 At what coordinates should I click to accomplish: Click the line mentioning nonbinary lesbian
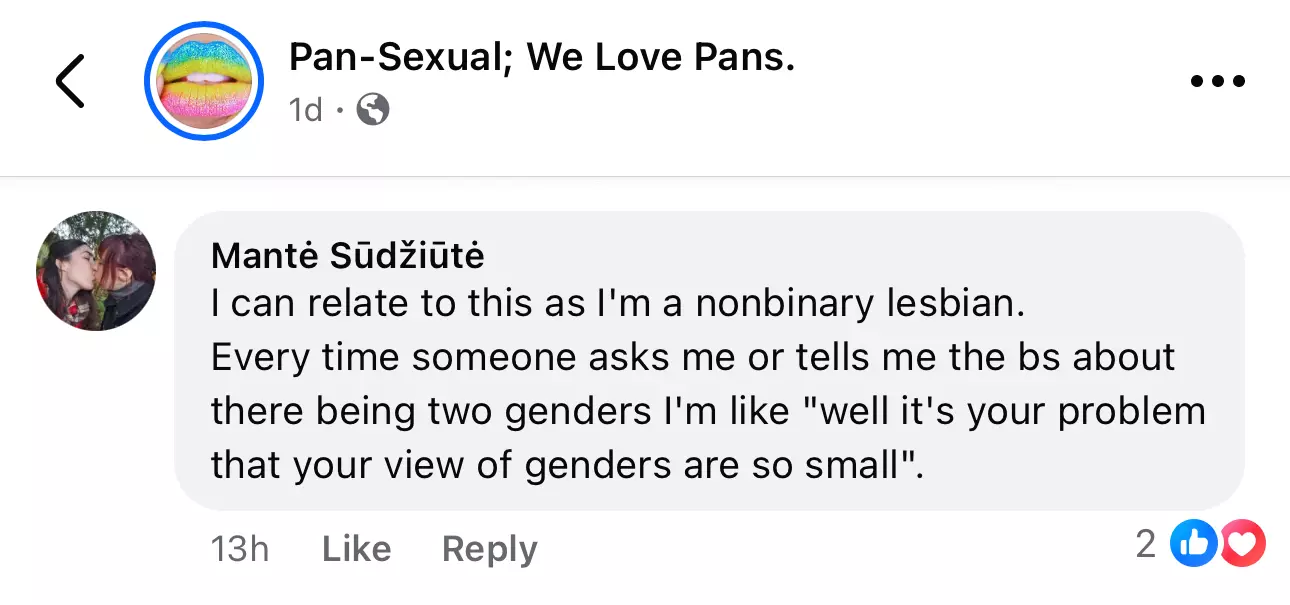(618, 304)
